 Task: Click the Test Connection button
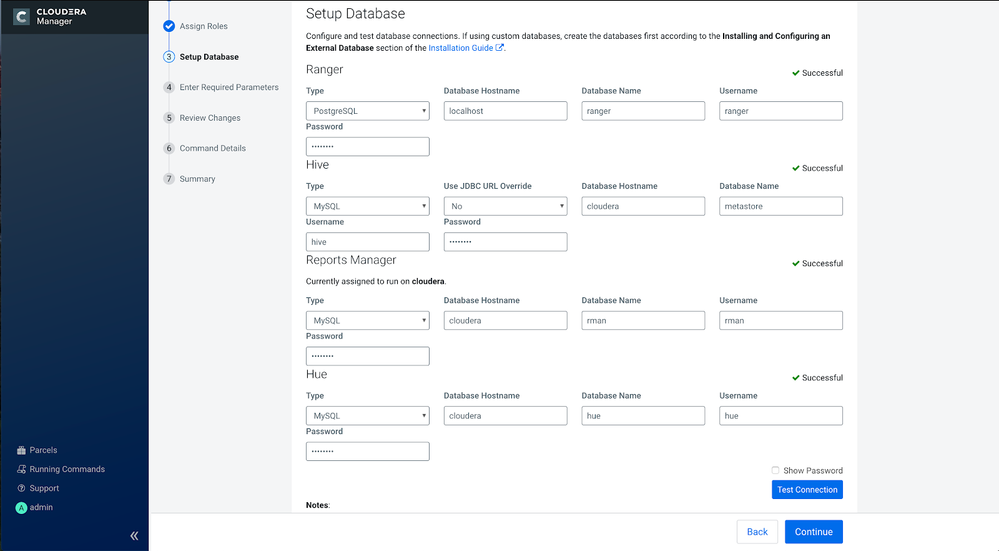coord(807,490)
